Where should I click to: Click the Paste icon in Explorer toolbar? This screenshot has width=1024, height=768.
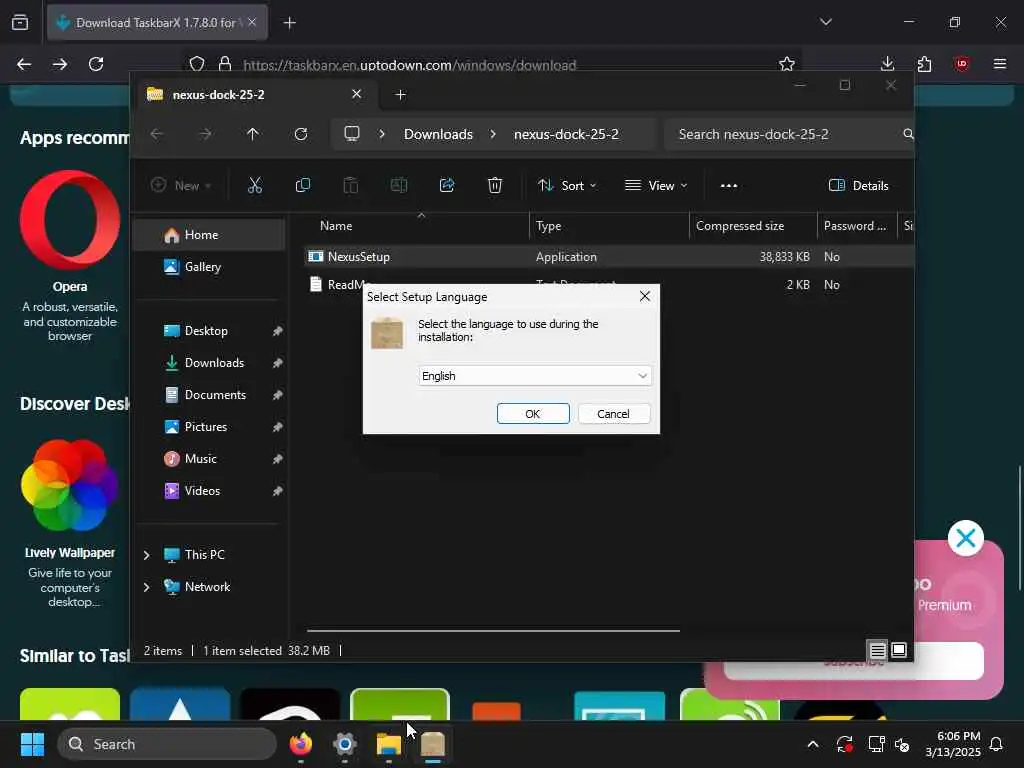(x=351, y=185)
